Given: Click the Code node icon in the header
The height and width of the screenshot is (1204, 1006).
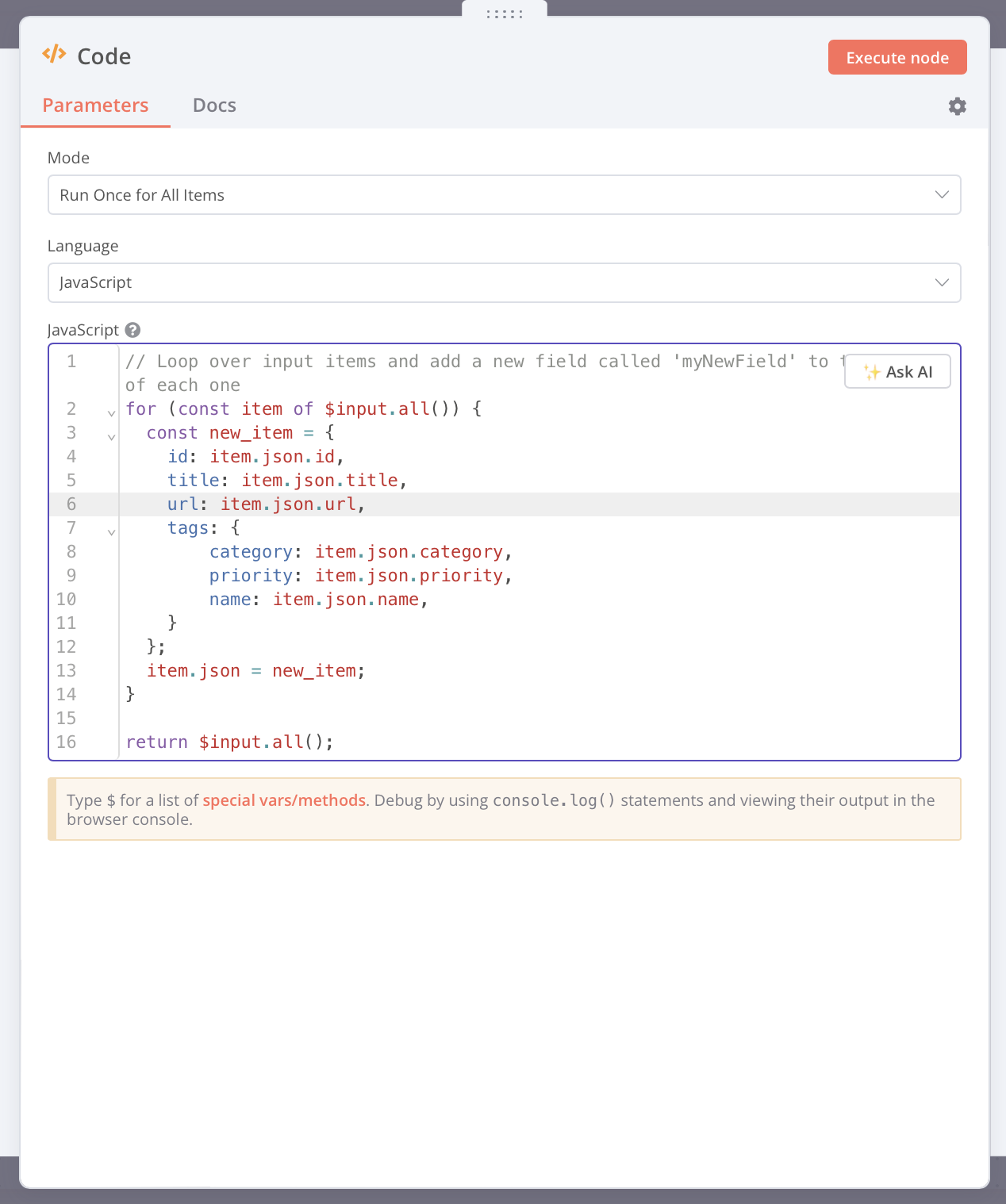Looking at the screenshot, I should (x=54, y=55).
